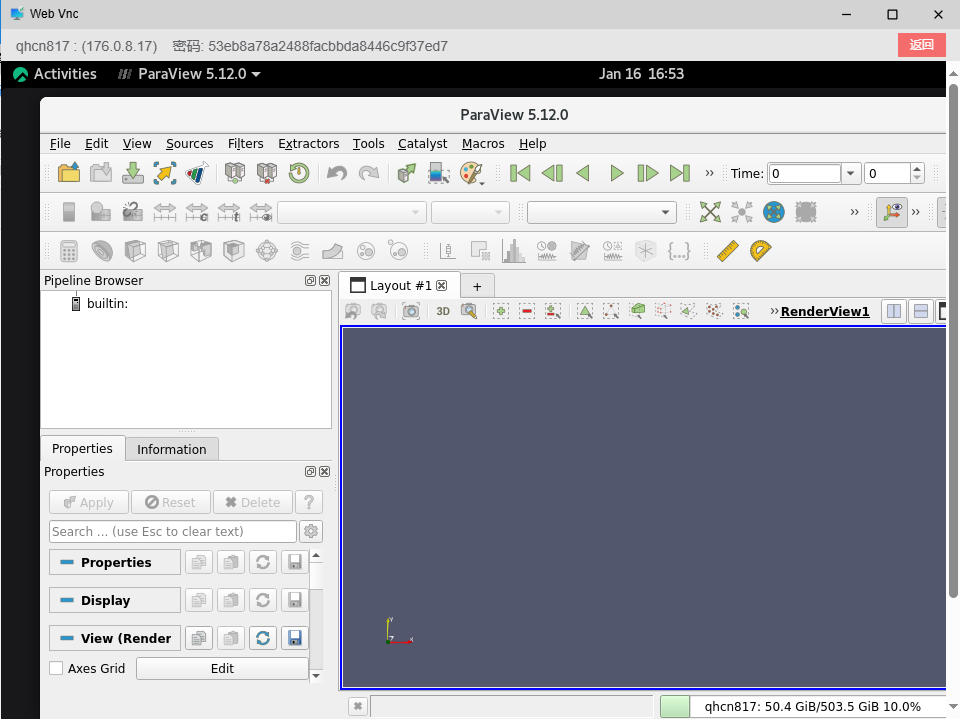Expand hidden VCR toolbar items chevron

tap(709, 173)
